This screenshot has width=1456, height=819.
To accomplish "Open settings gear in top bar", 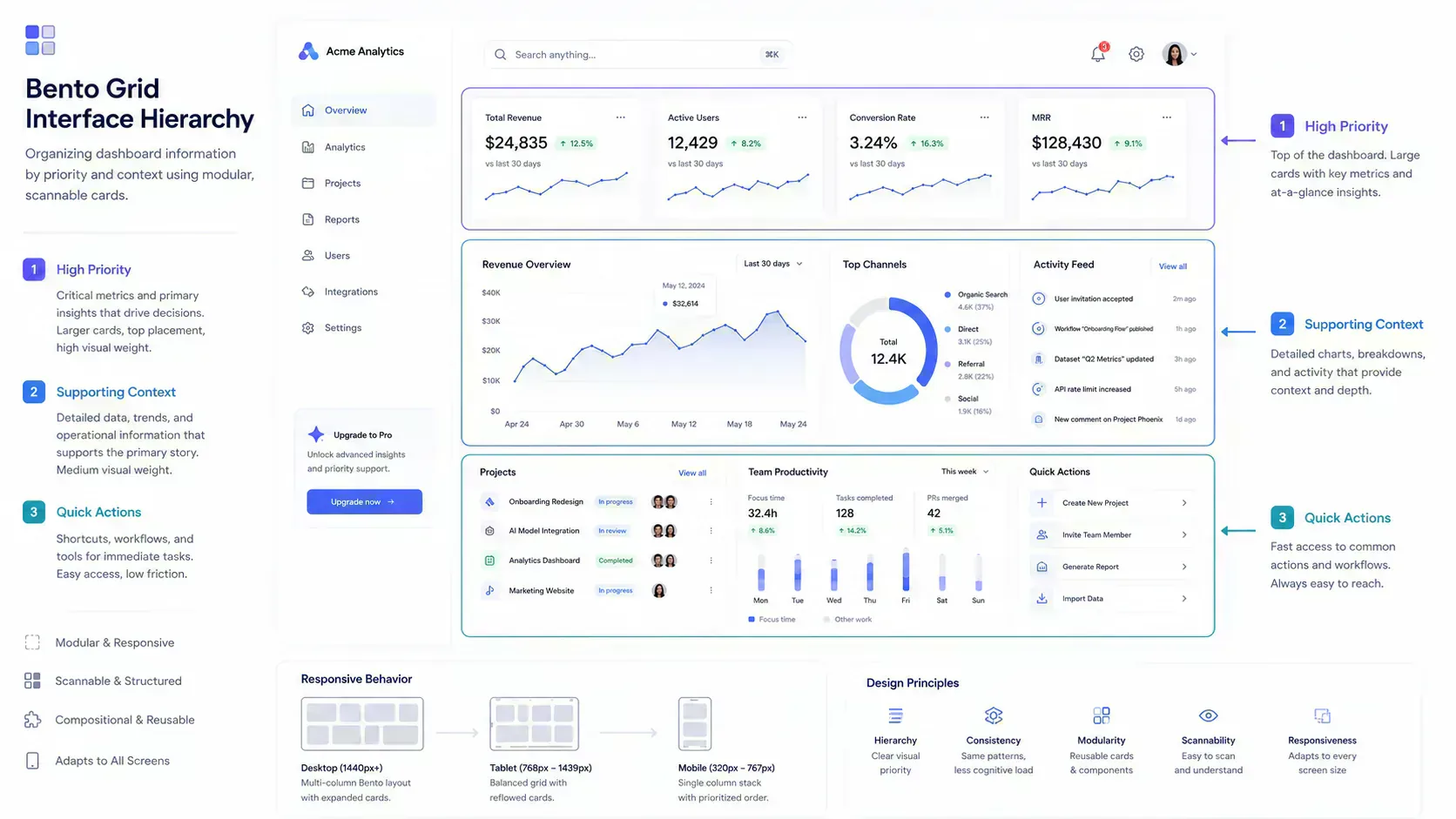I will tap(1136, 54).
